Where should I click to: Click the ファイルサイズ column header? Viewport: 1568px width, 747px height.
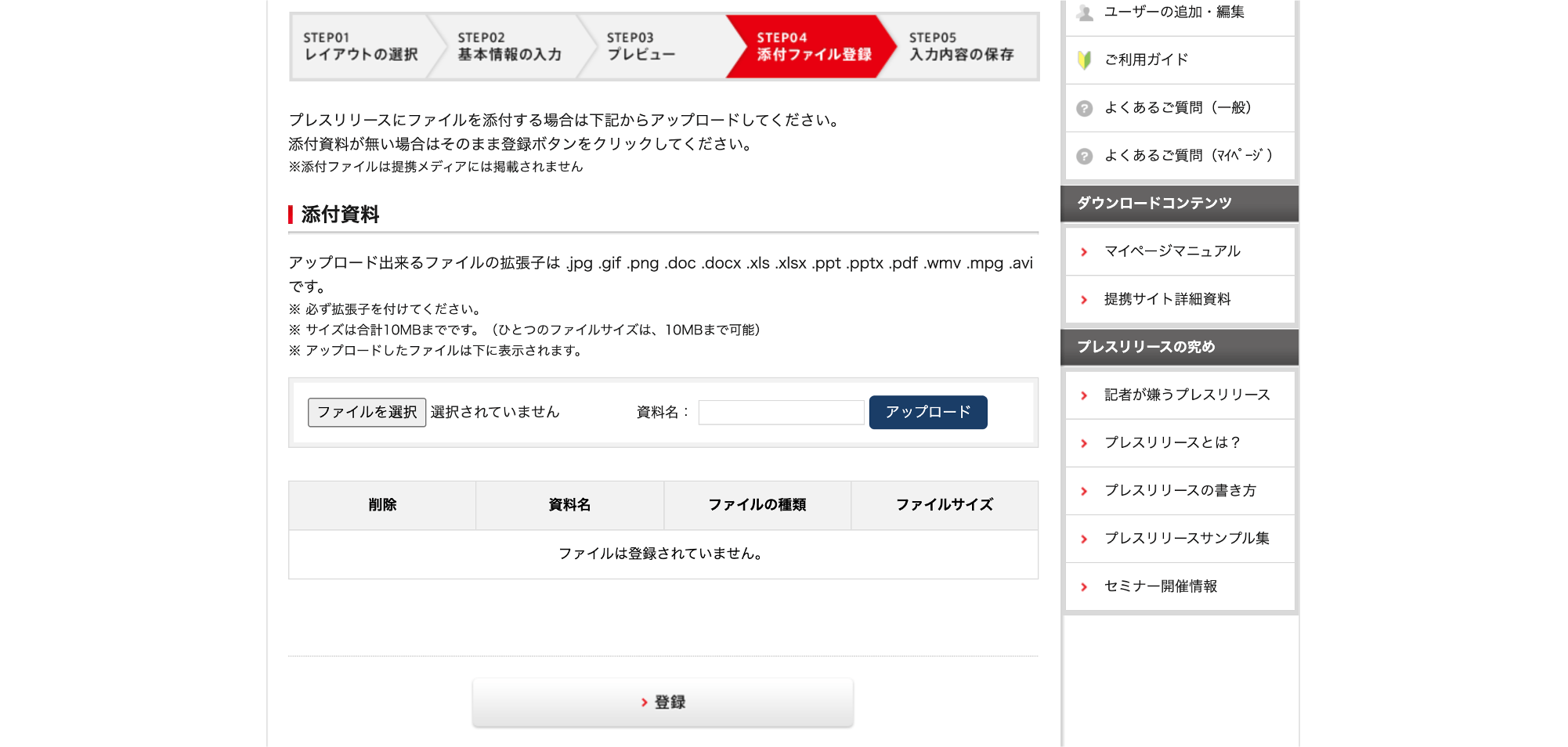tap(944, 505)
